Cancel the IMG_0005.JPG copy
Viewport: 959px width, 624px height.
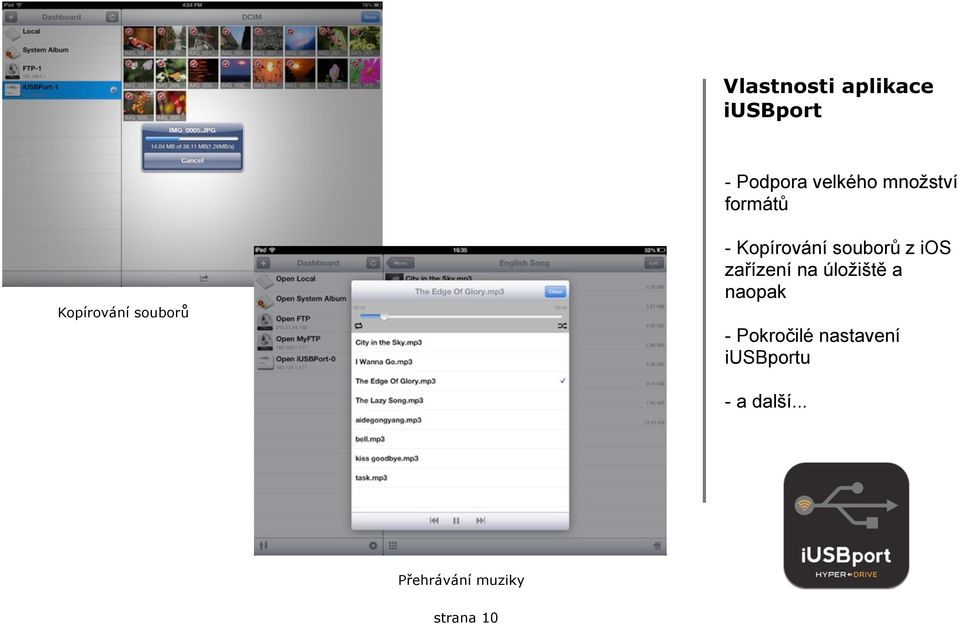[x=192, y=160]
